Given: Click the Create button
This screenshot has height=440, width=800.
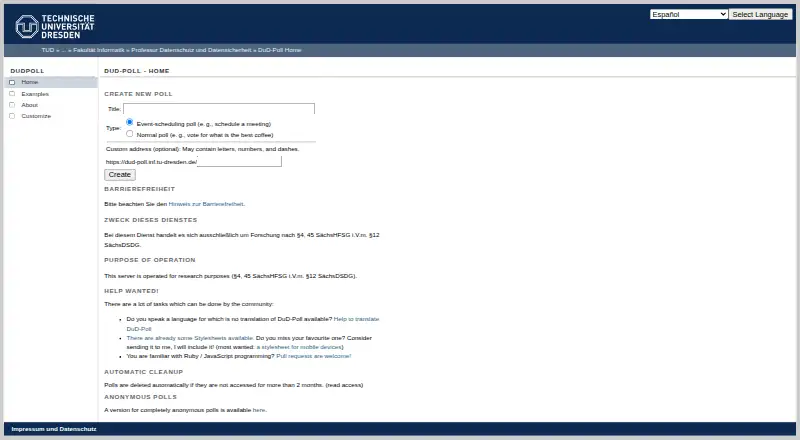Looking at the screenshot, I should [120, 175].
